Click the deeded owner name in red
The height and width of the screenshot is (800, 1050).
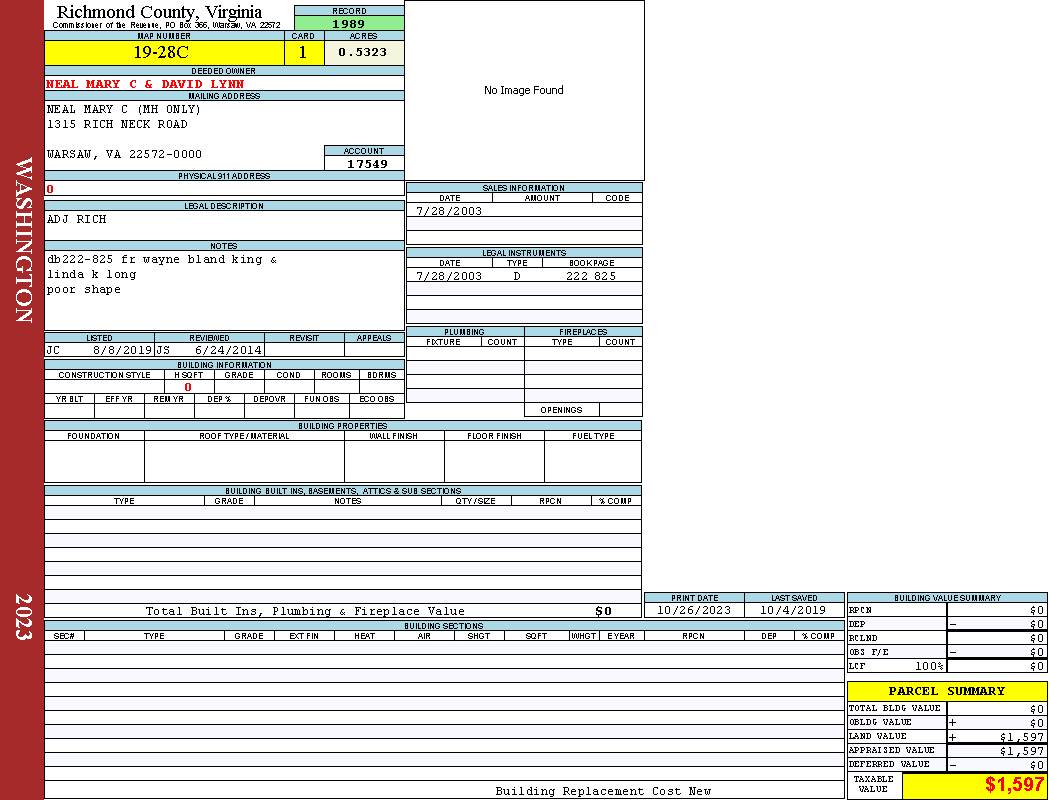145,84
